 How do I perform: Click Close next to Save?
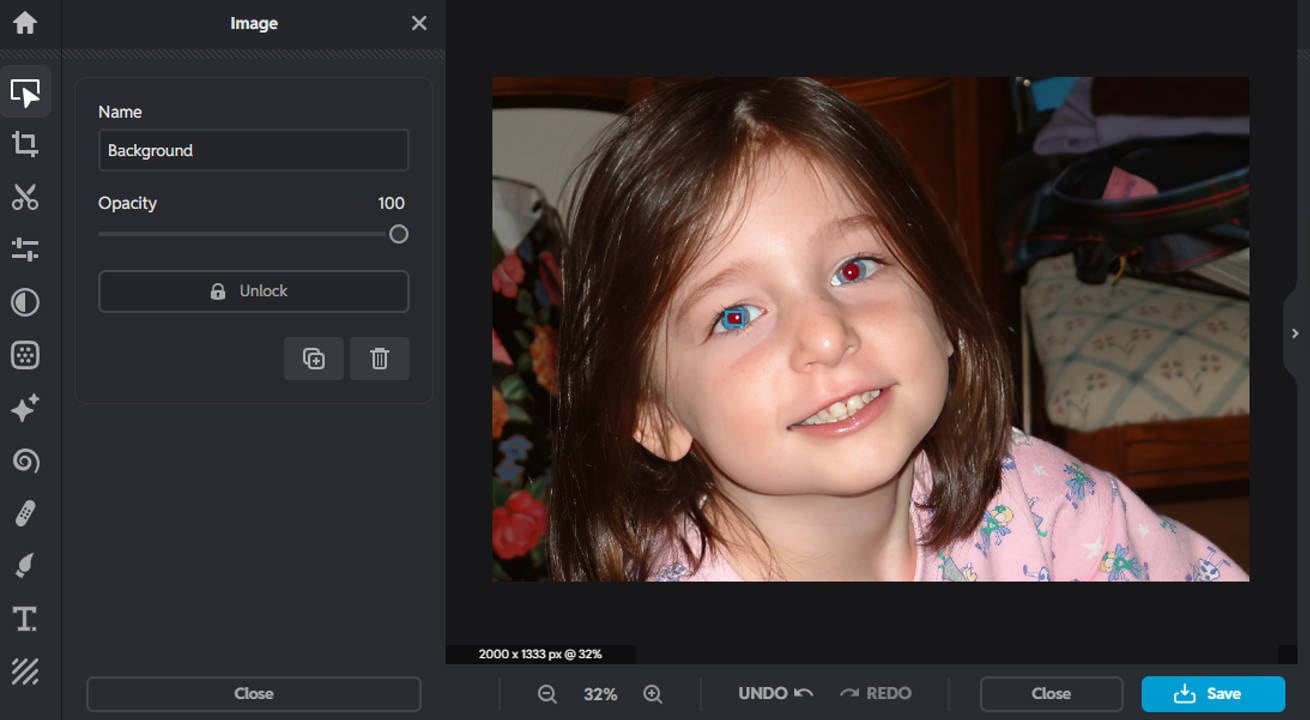pyautogui.click(x=1051, y=693)
